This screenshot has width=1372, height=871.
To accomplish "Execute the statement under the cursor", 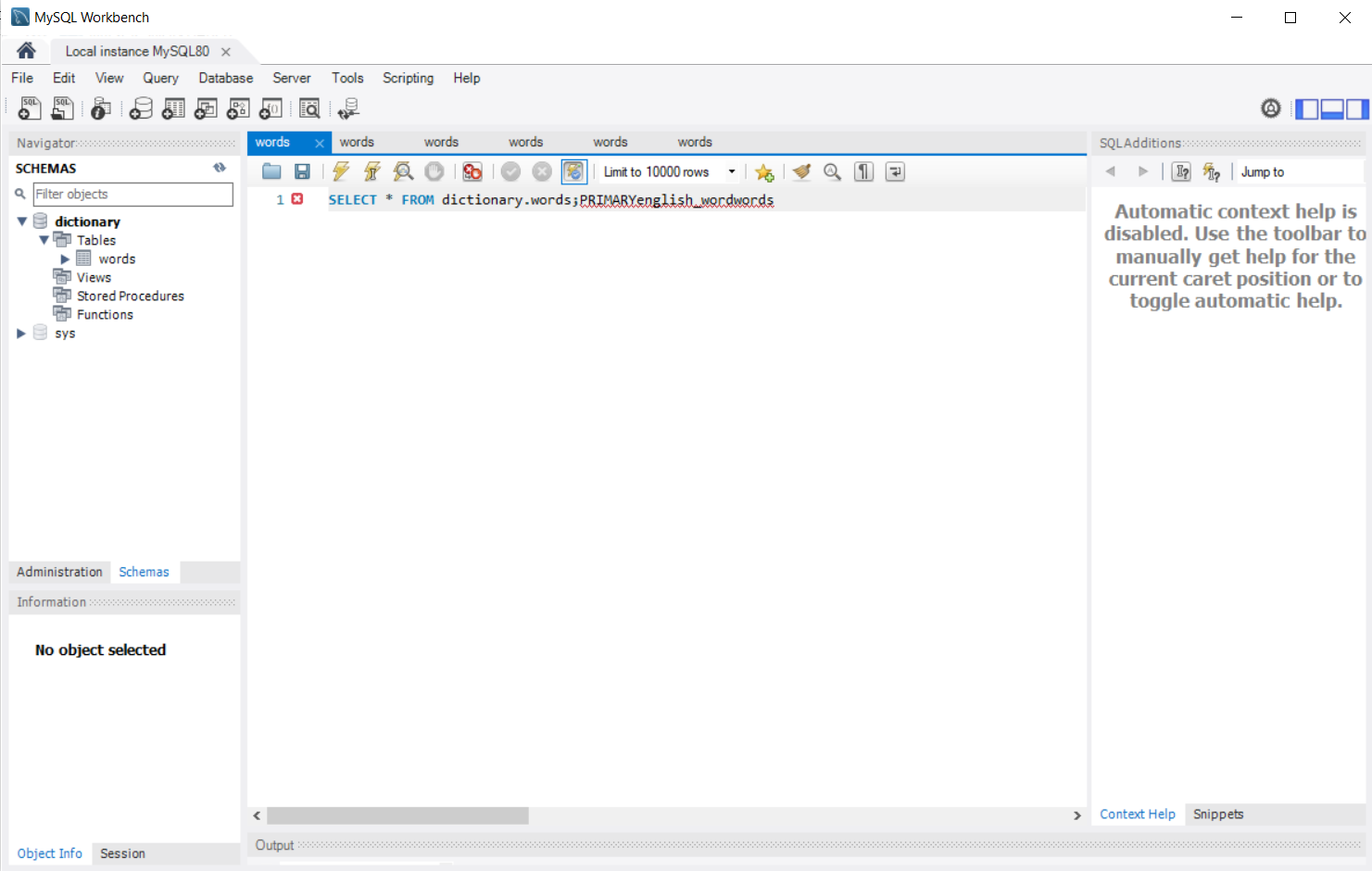I will [371, 171].
